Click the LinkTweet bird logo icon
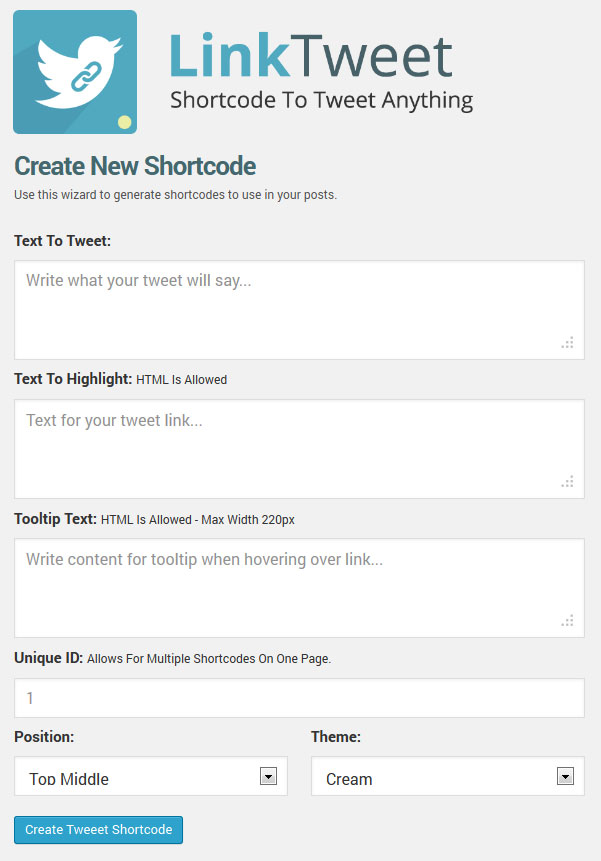 75,72
